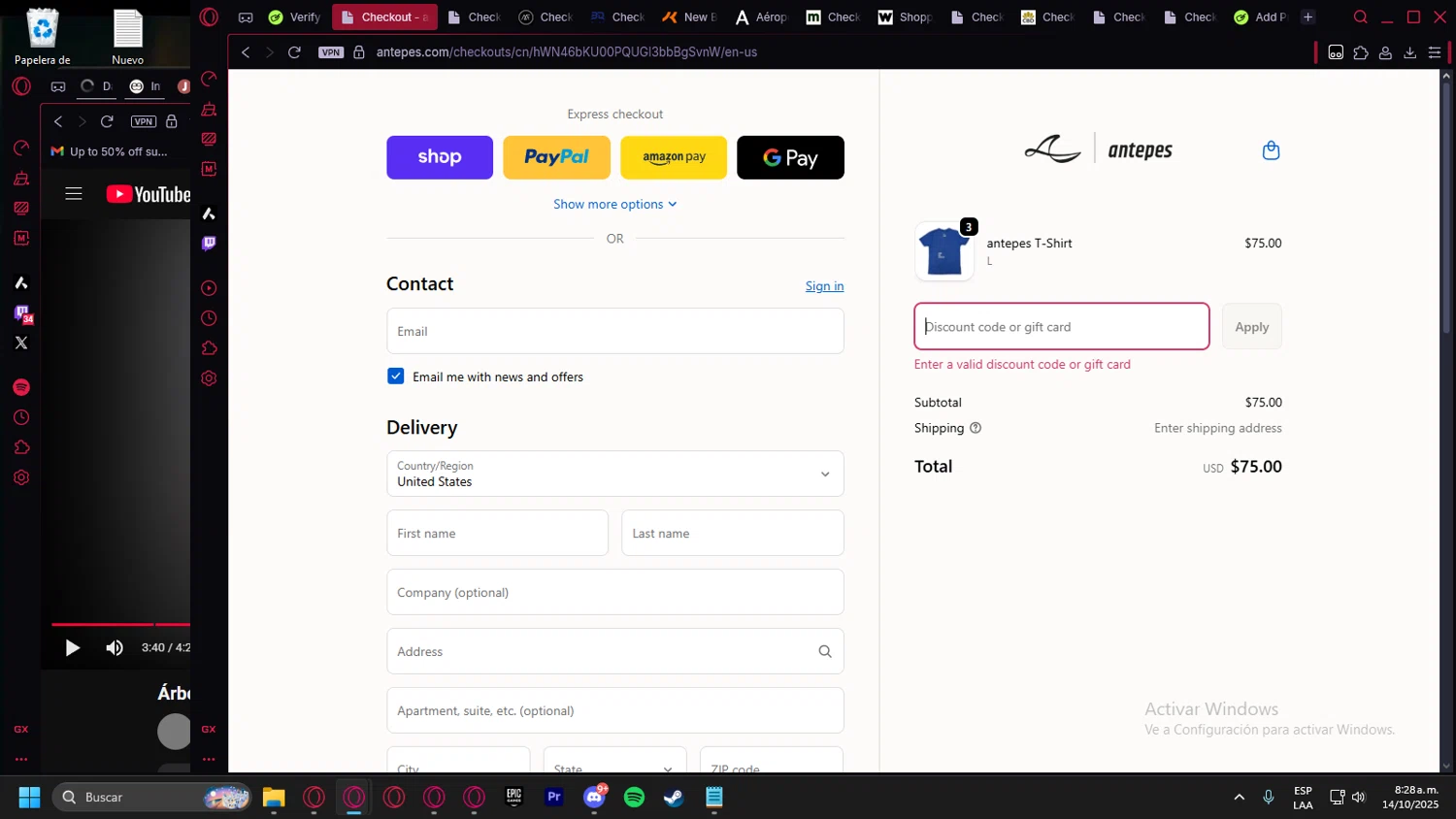Open Player panel in front window sidebar

pyautogui.click(x=209, y=288)
